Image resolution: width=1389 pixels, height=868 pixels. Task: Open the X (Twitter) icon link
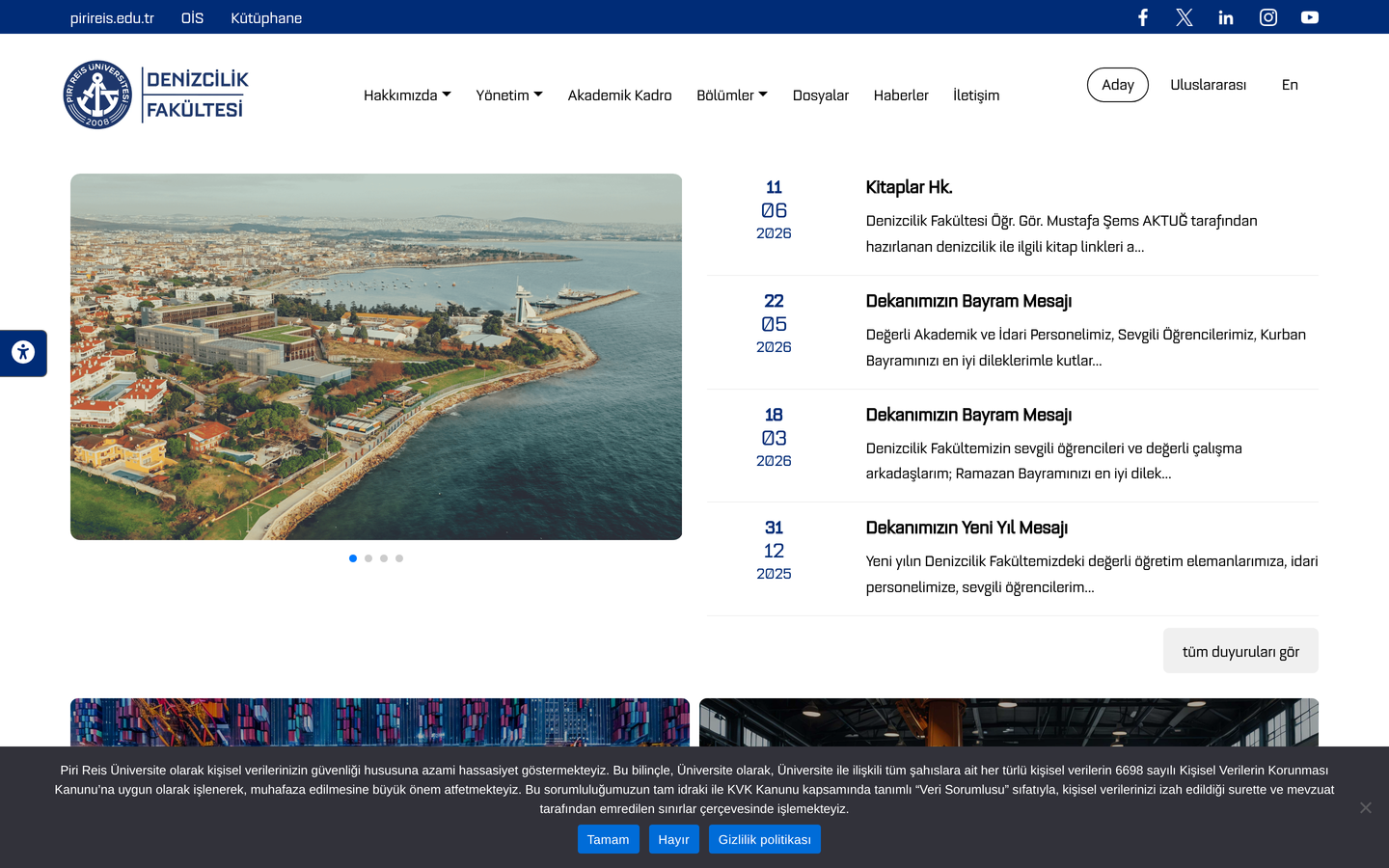click(1185, 17)
